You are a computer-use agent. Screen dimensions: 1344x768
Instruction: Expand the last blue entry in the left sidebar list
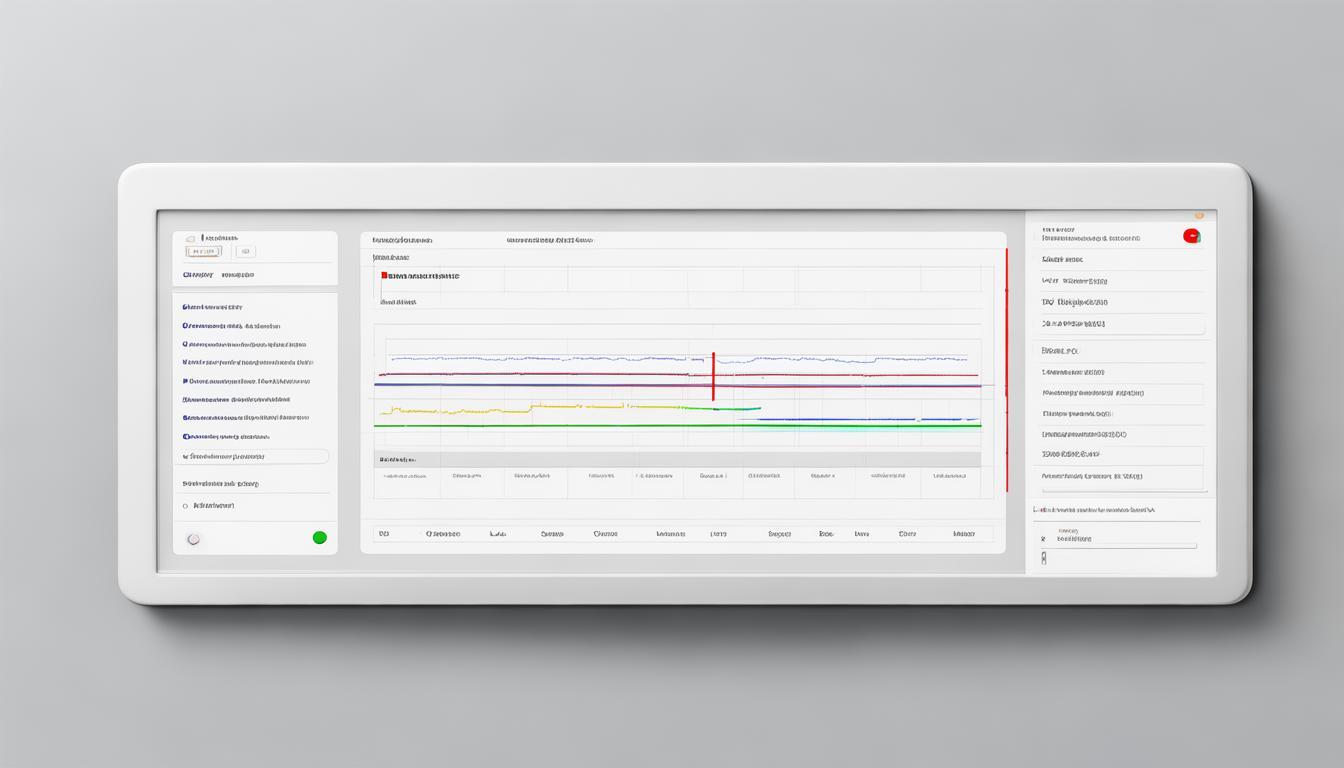pos(226,437)
